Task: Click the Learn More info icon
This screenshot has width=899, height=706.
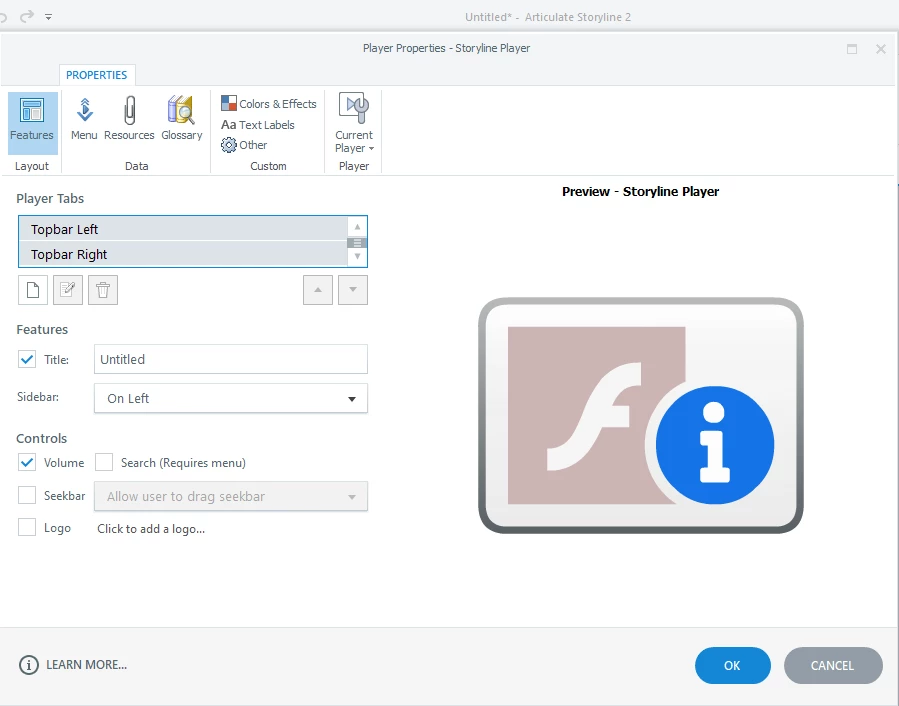Action: click(x=29, y=665)
